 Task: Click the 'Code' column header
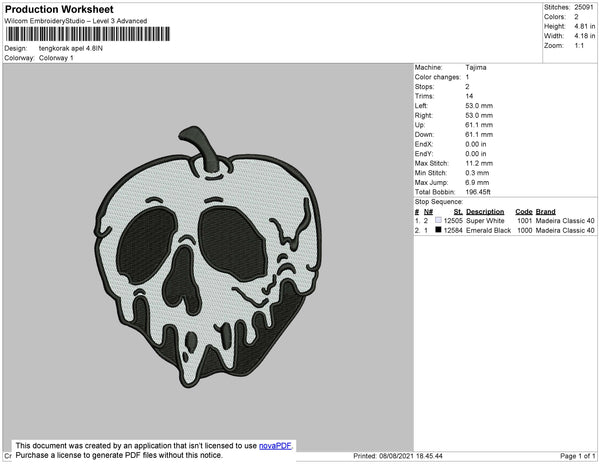(x=523, y=212)
